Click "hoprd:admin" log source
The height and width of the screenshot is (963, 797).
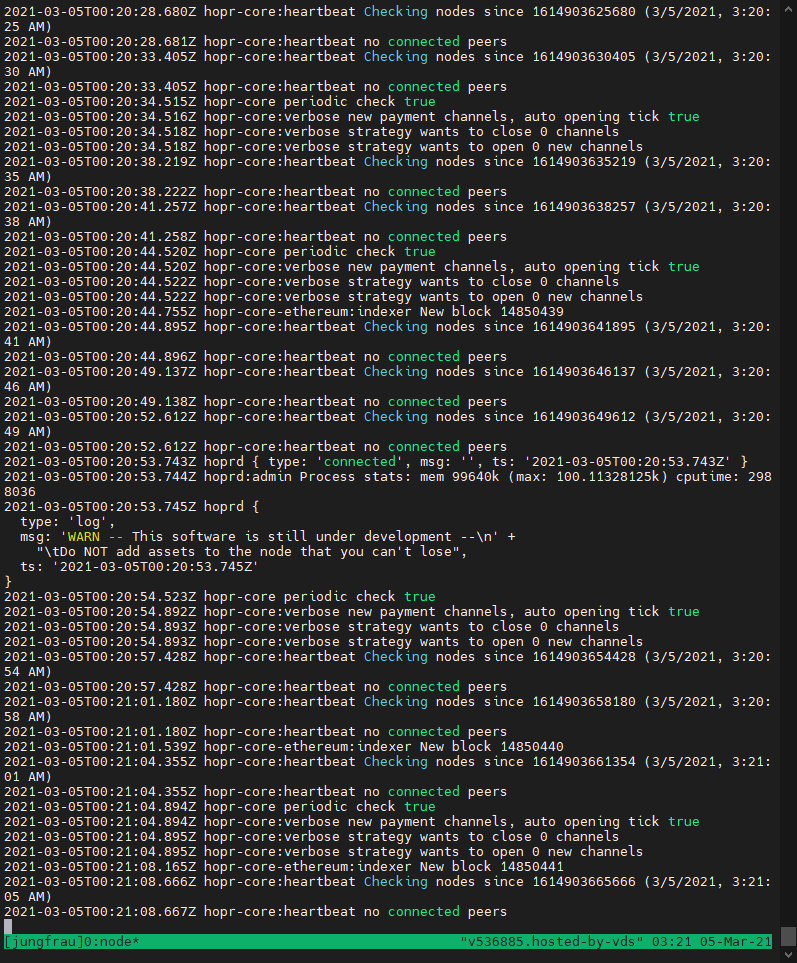coord(247,477)
